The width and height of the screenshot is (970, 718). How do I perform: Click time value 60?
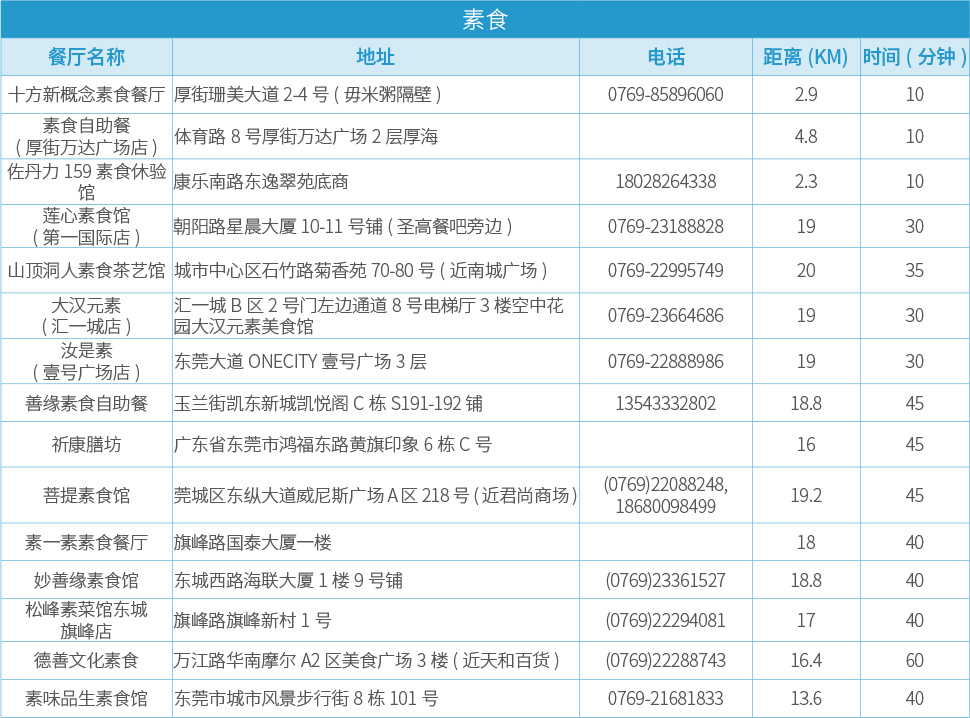(914, 660)
